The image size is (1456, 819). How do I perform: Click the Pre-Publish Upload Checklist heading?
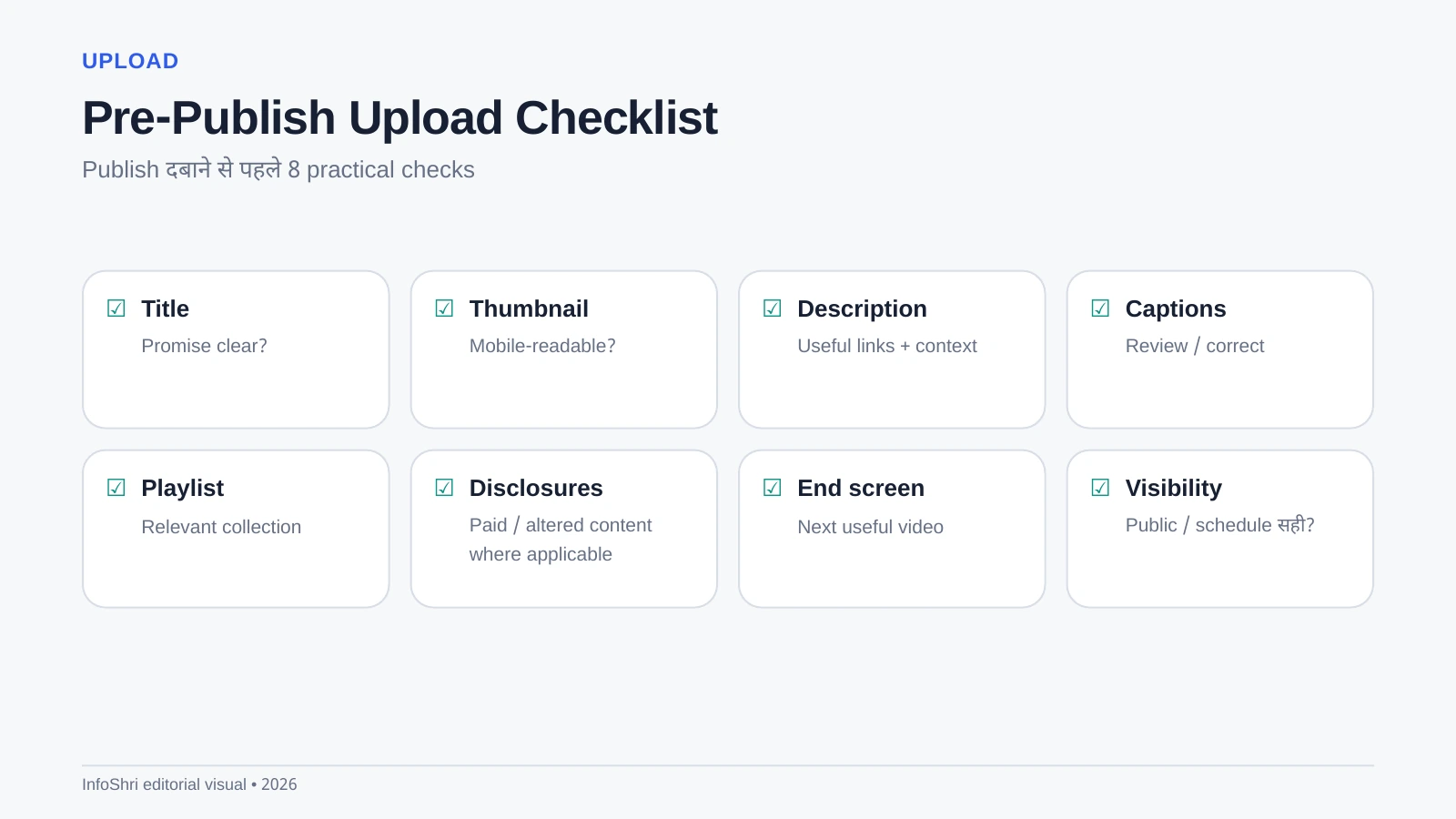[399, 118]
